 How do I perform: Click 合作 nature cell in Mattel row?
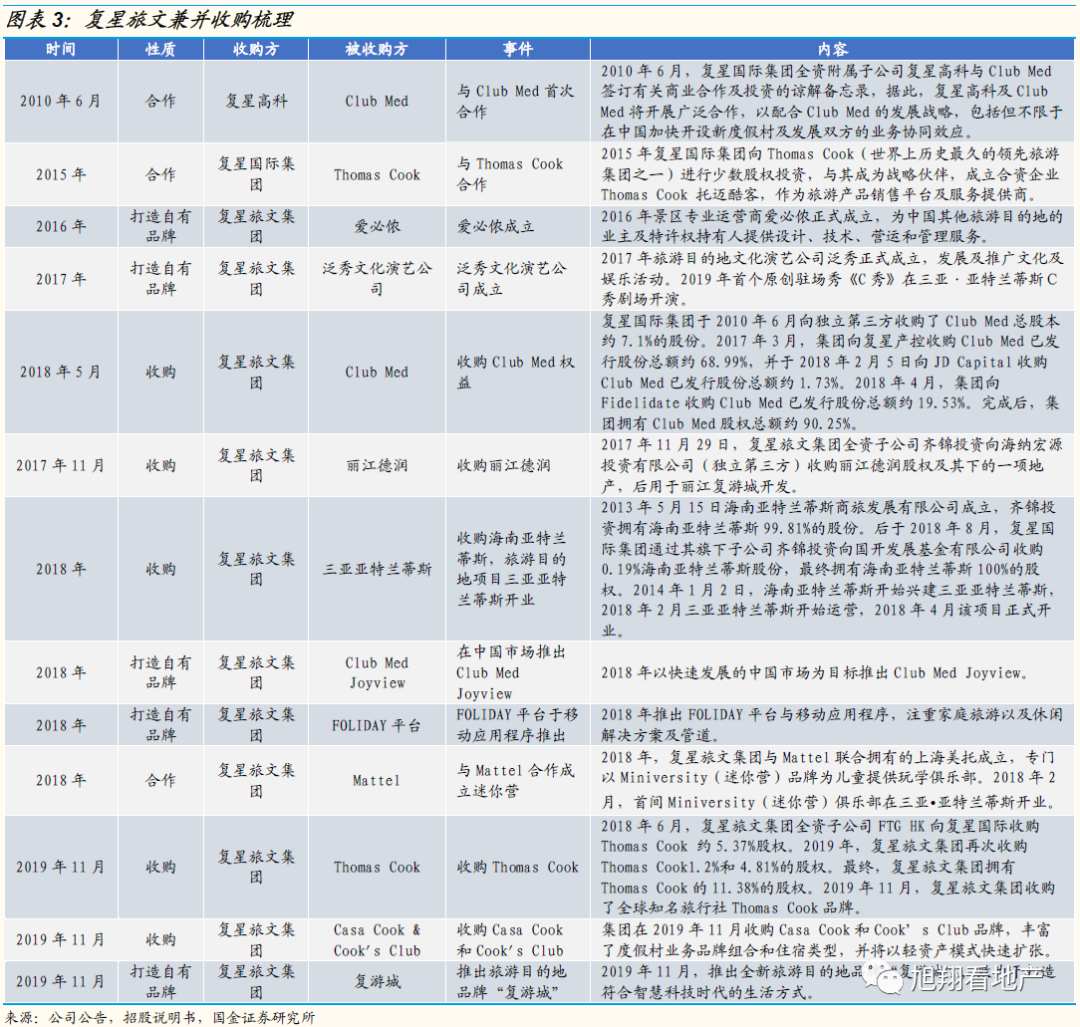[160, 780]
